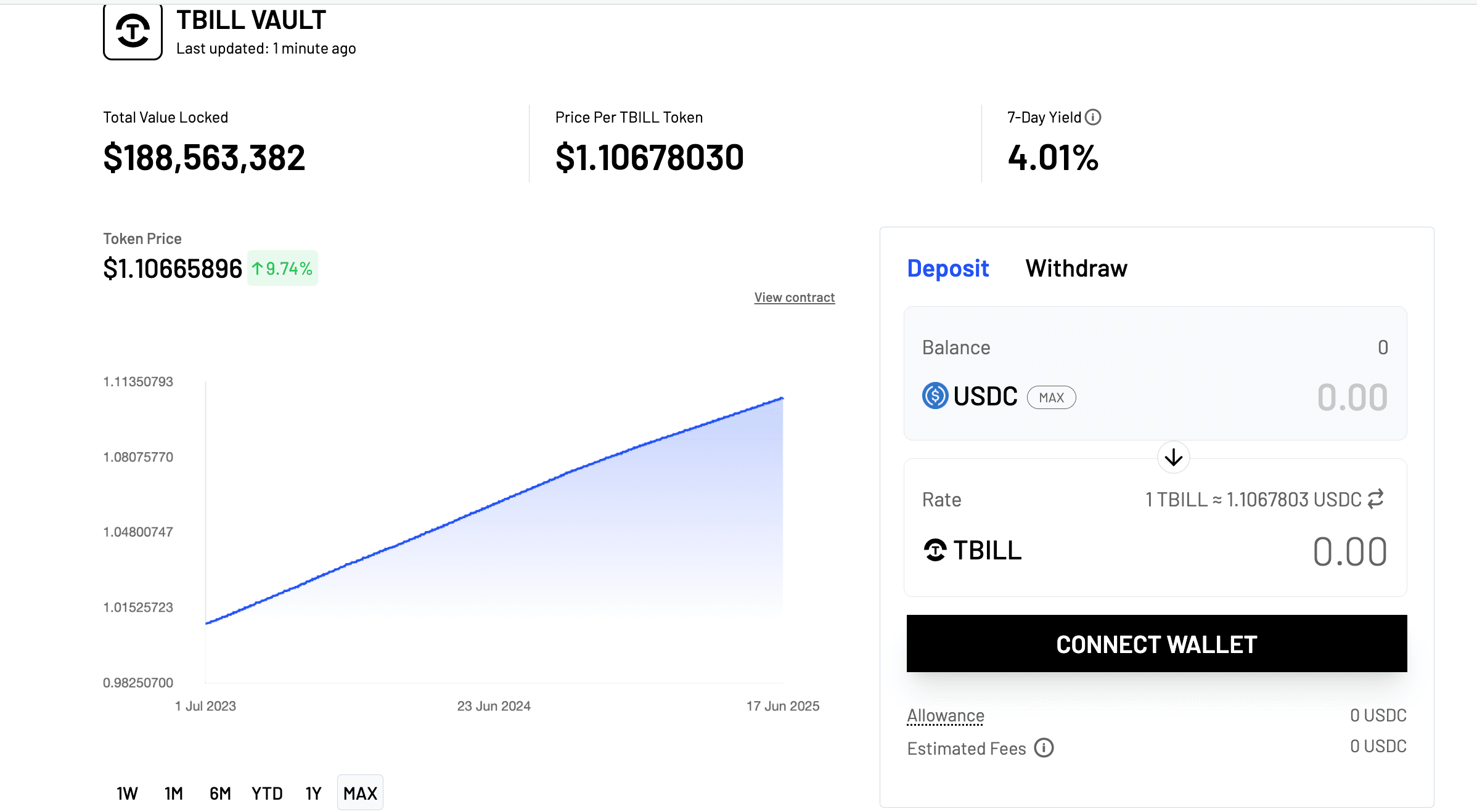
Task: Click the TBILL VAULT title
Action: [x=251, y=20]
